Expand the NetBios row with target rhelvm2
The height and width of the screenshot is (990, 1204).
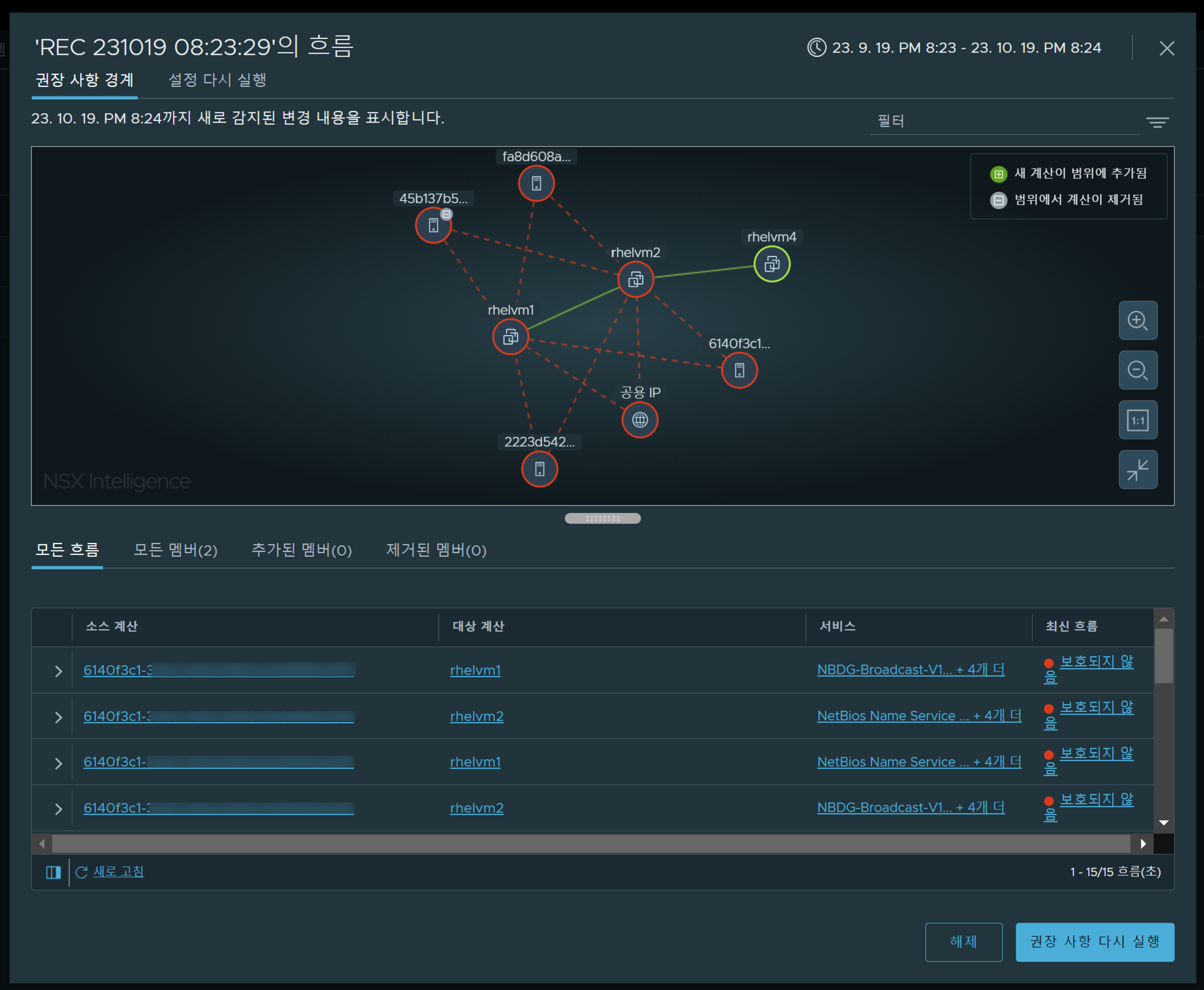[58, 717]
